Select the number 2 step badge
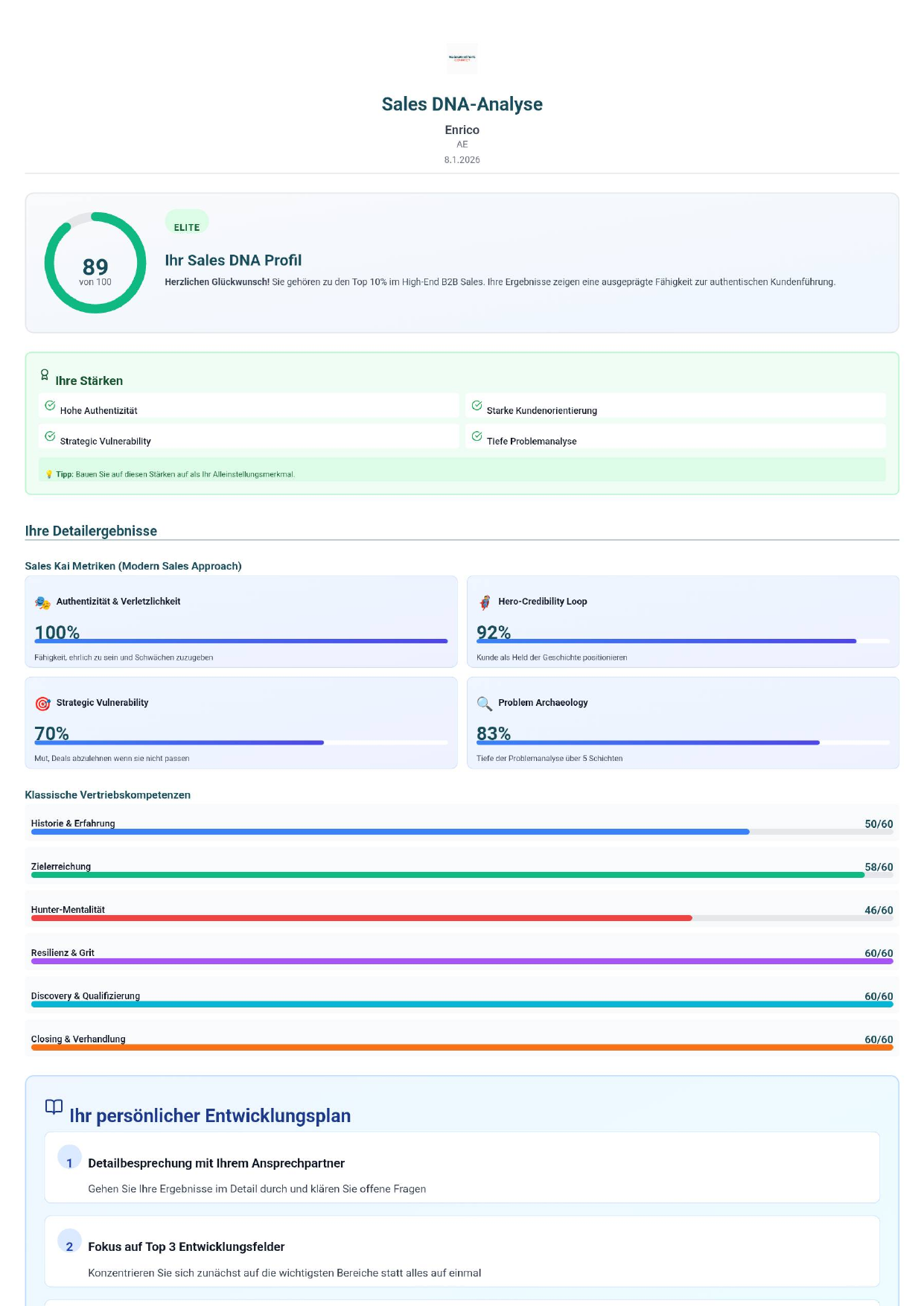 pyautogui.click(x=69, y=1246)
